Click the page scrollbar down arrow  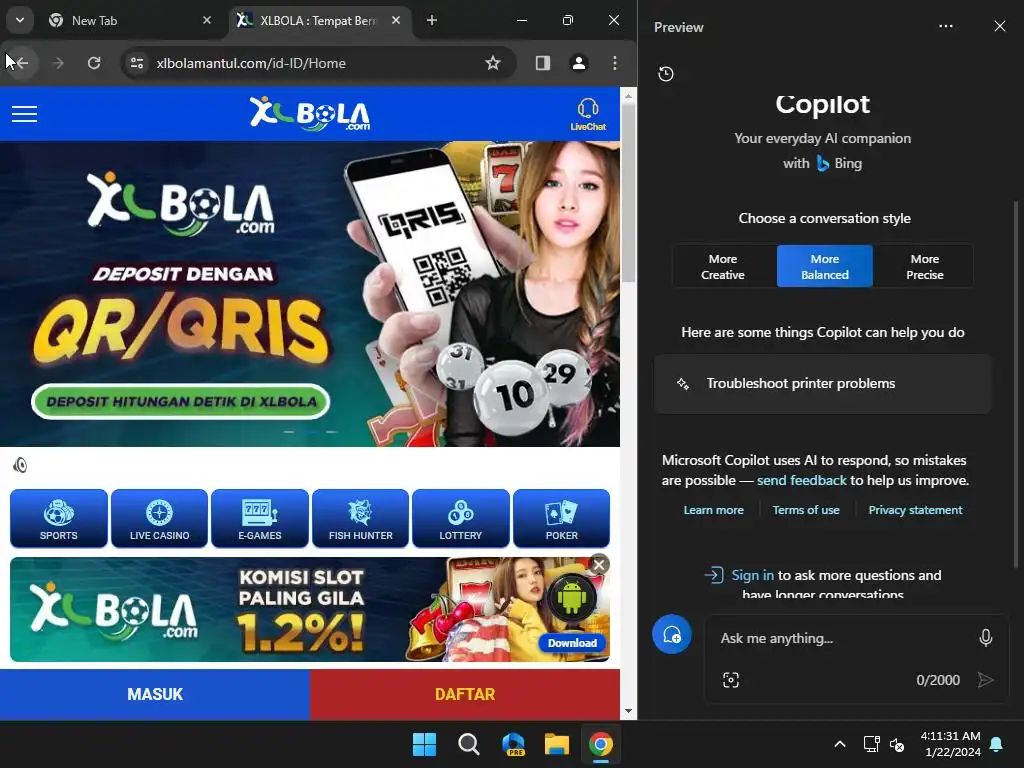[x=628, y=711]
